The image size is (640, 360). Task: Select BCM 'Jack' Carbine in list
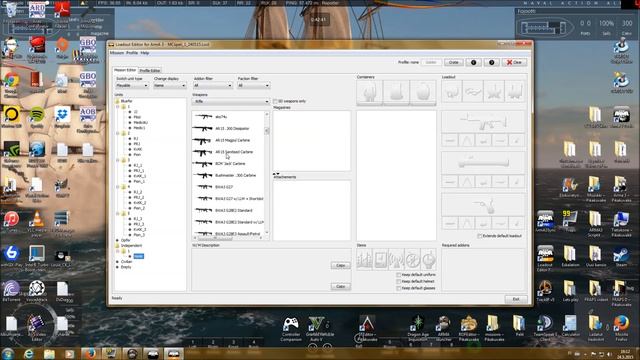[x=230, y=164]
